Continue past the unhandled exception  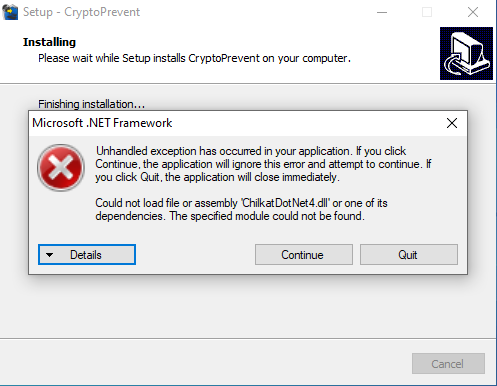pyautogui.click(x=304, y=255)
